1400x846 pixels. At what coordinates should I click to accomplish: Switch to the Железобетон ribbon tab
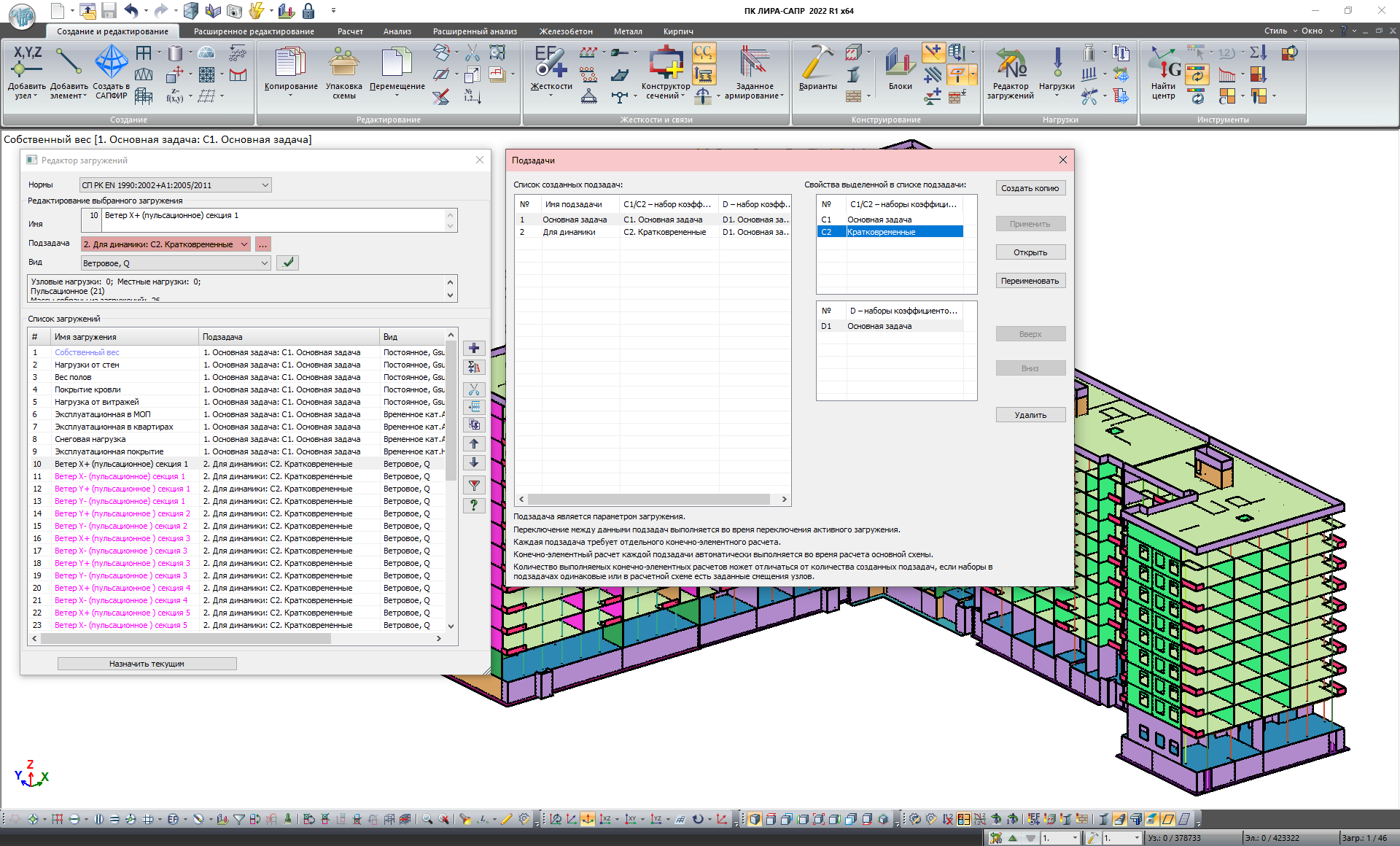pos(566,31)
